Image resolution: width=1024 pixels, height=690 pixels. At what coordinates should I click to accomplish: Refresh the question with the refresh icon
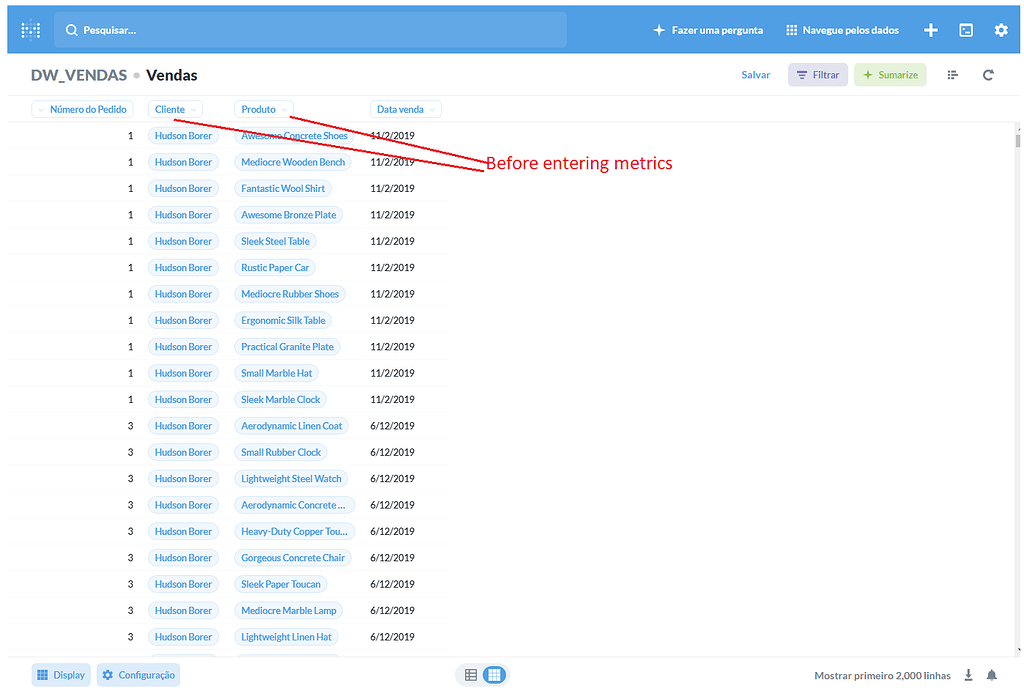coord(988,74)
